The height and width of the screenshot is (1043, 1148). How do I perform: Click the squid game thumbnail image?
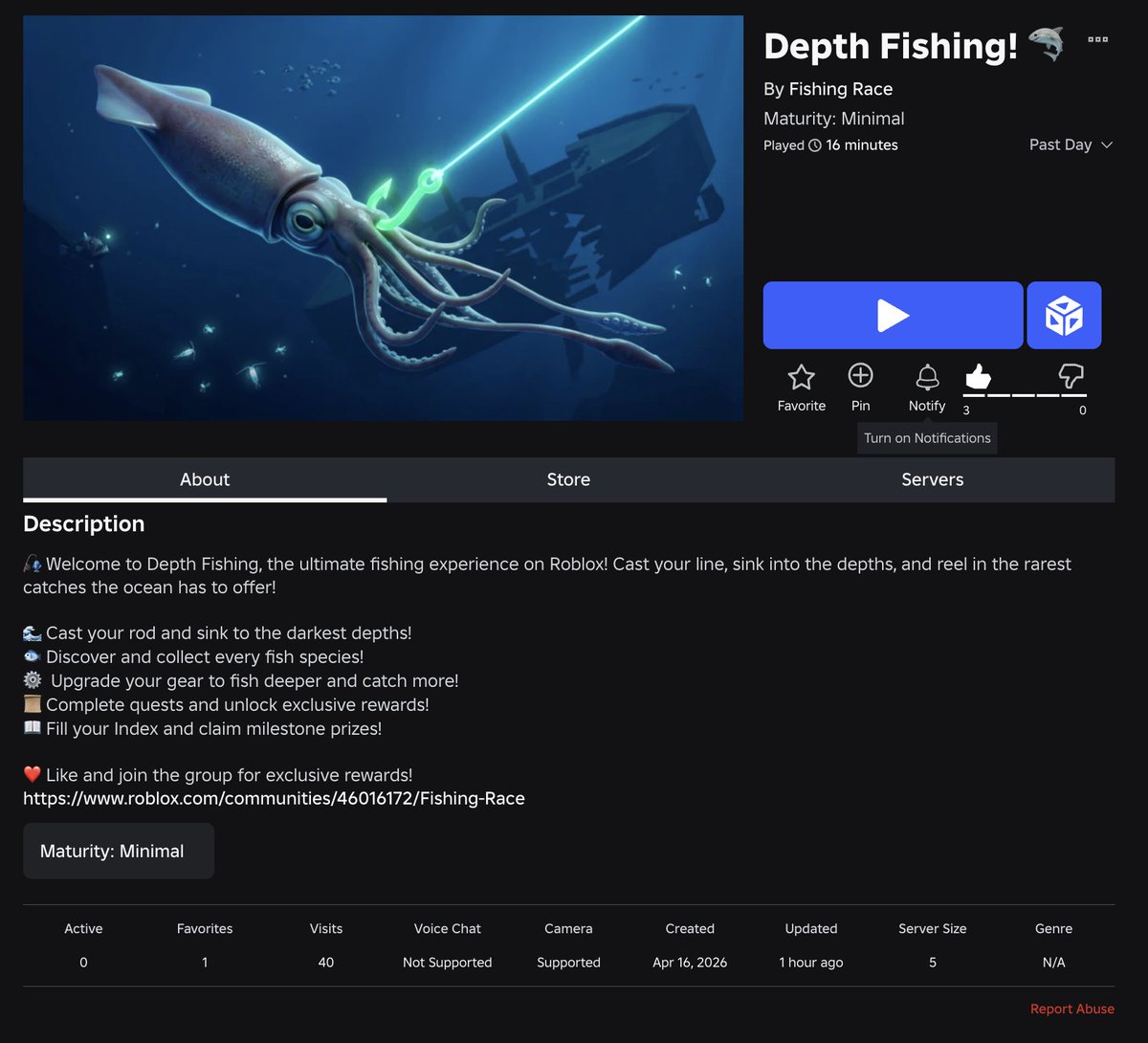click(x=383, y=218)
